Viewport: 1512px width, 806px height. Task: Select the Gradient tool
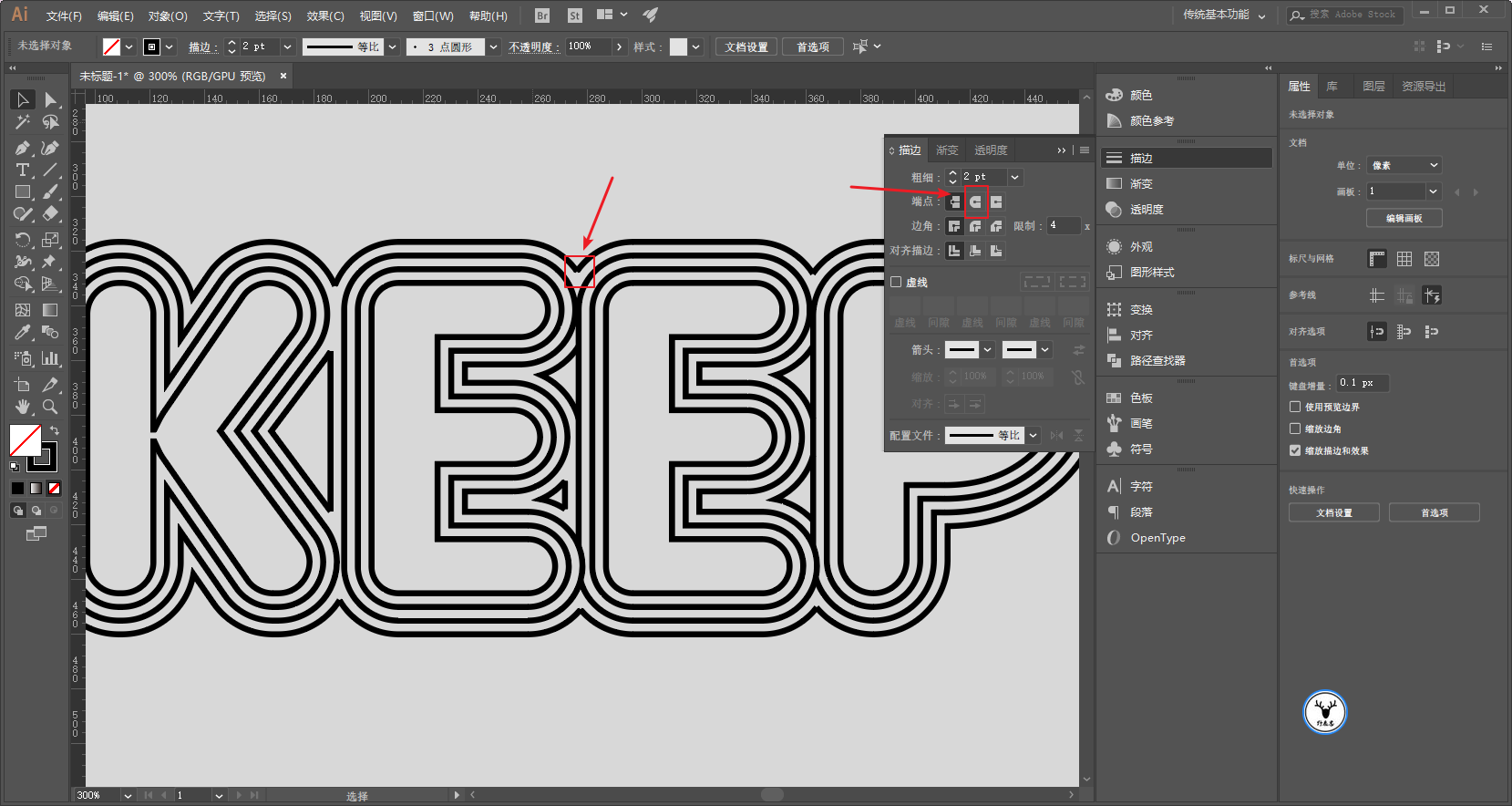pos(50,310)
